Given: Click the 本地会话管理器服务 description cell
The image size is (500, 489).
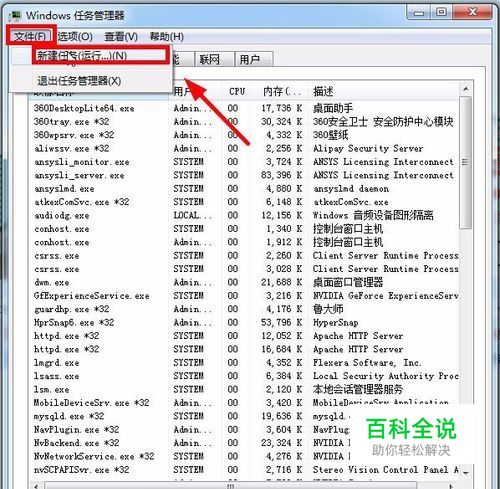Looking at the screenshot, I should tap(358, 389).
